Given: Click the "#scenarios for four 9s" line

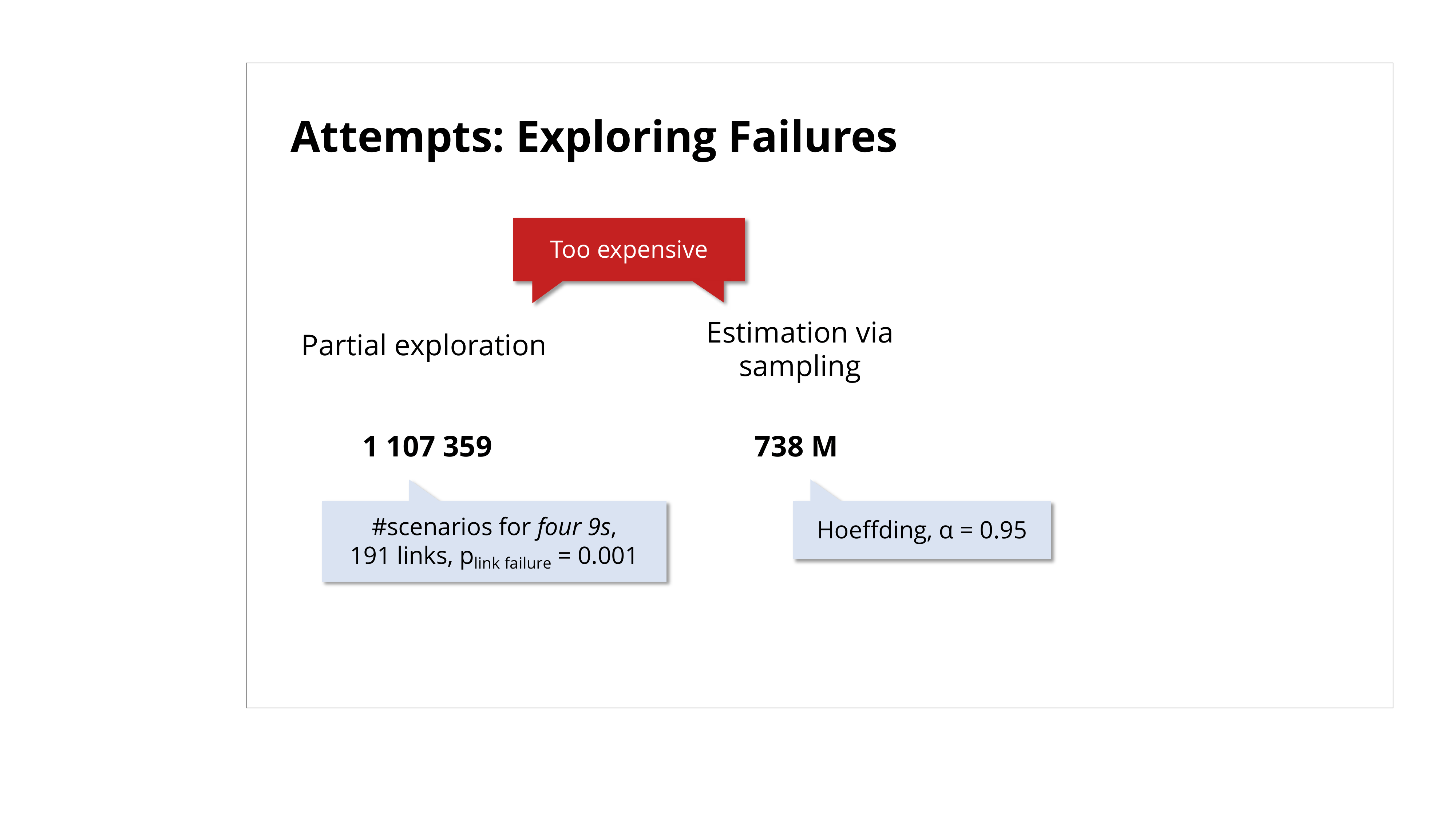Looking at the screenshot, I should coord(494,527).
